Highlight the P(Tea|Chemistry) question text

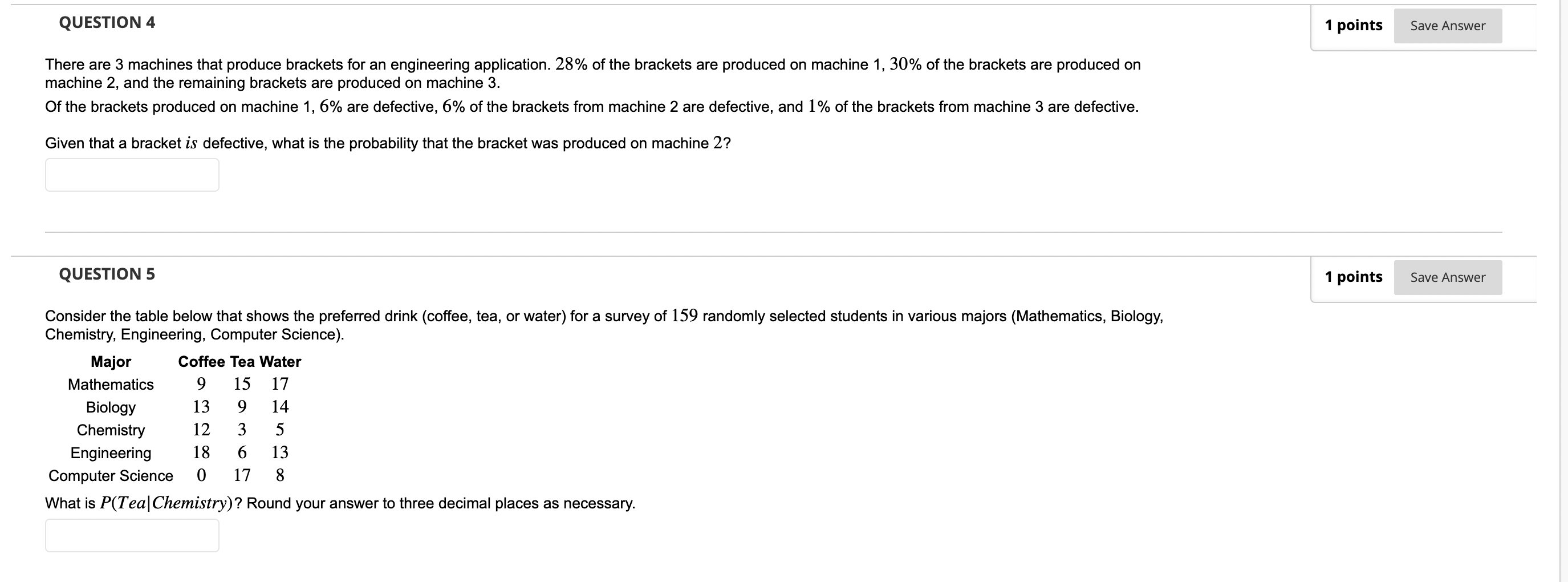tap(340, 502)
